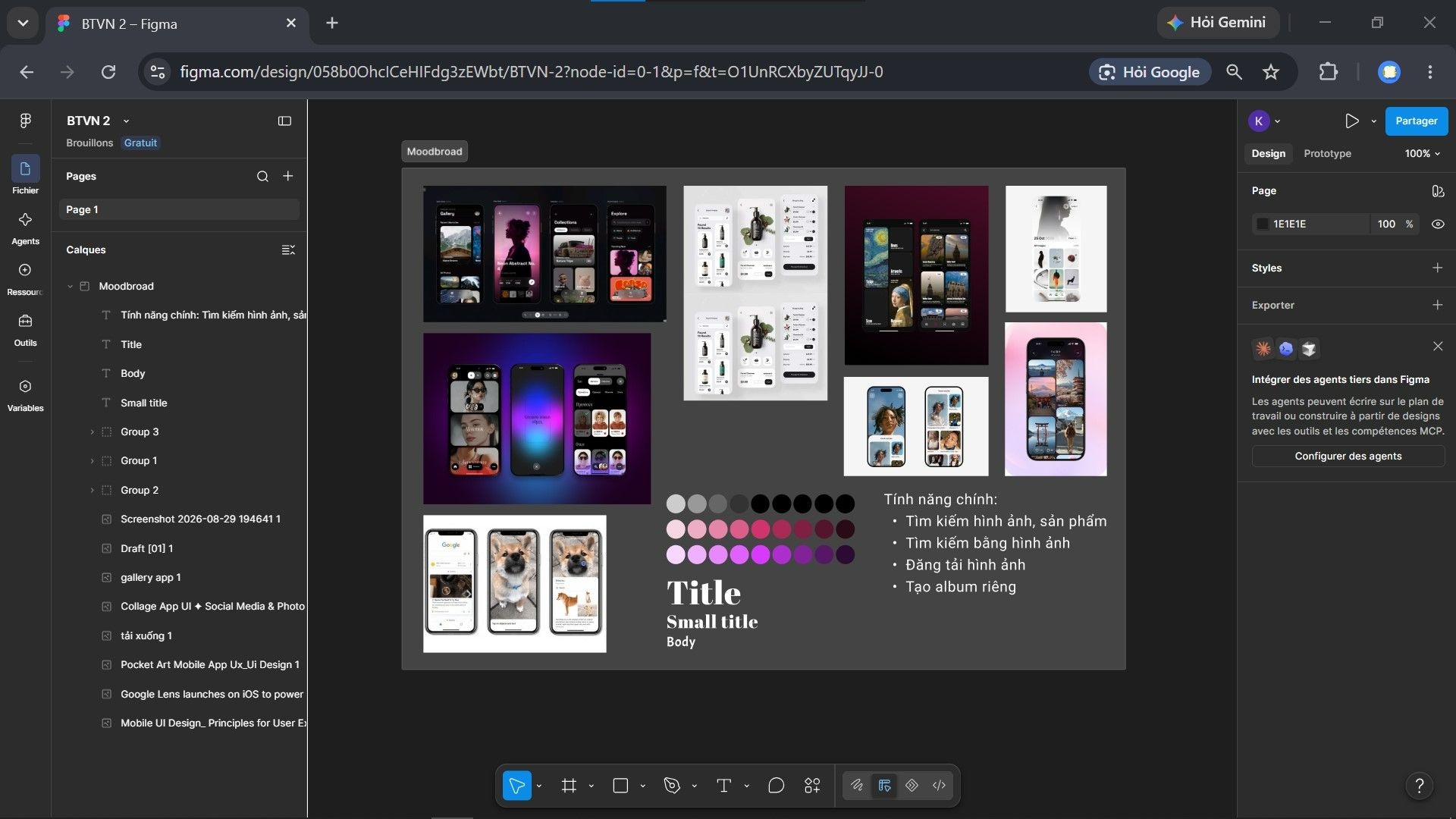Switch to Dev Mode code icon

click(939, 786)
